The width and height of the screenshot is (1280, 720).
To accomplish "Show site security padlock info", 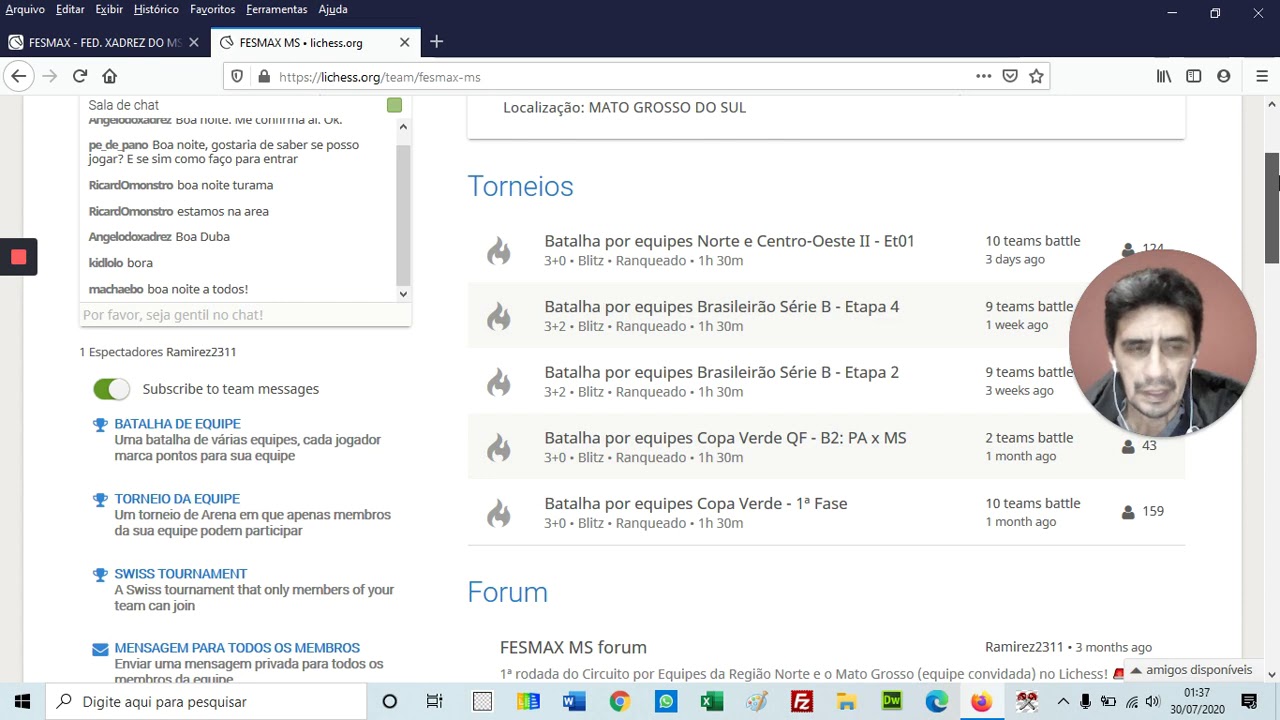I will 264,76.
